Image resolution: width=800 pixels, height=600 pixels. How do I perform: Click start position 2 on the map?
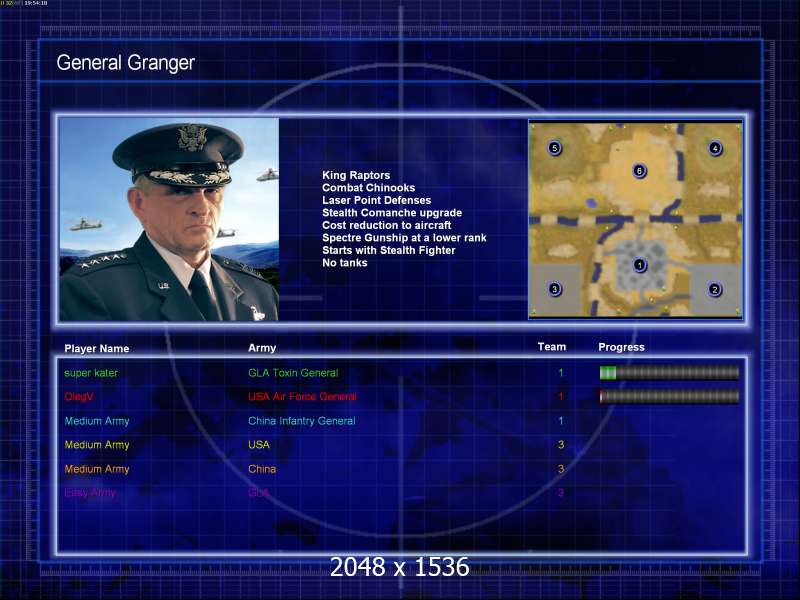pos(714,289)
